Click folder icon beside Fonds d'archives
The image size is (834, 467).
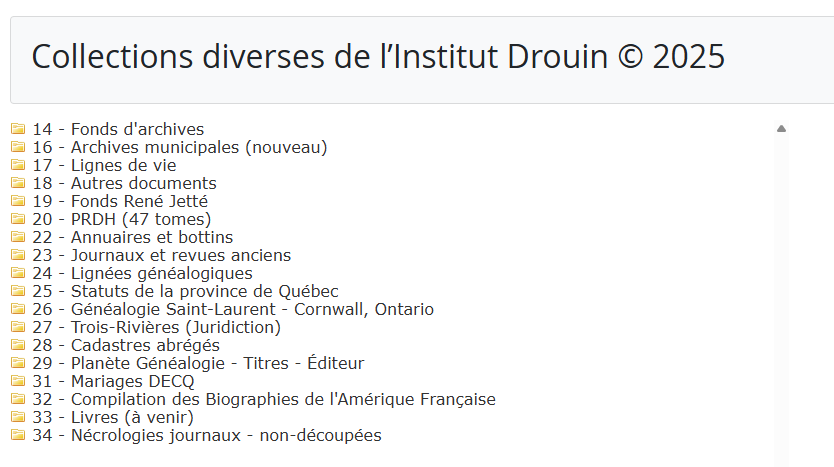18,129
